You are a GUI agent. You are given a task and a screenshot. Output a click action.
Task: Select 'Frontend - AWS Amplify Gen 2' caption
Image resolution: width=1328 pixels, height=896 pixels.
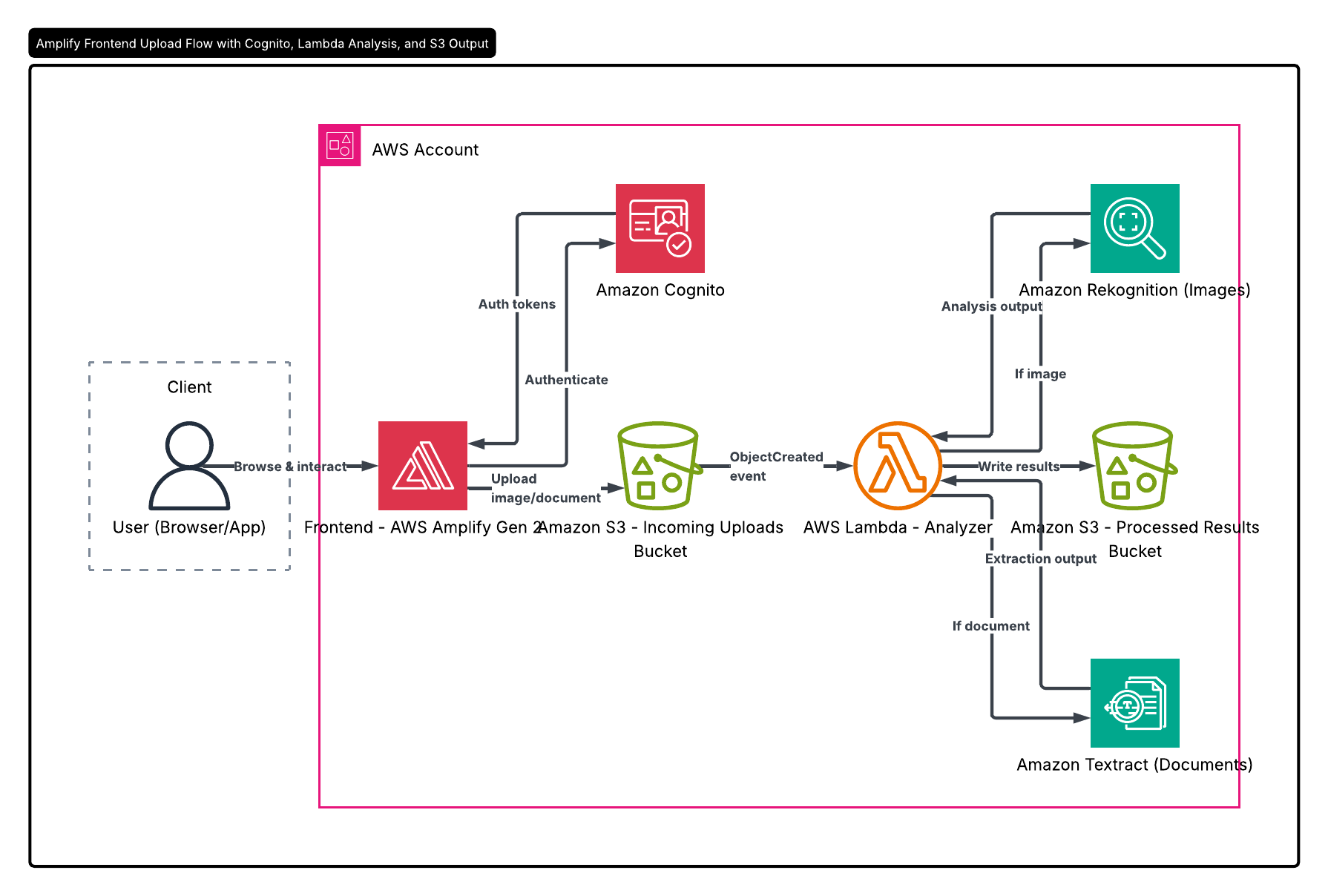[x=423, y=527]
